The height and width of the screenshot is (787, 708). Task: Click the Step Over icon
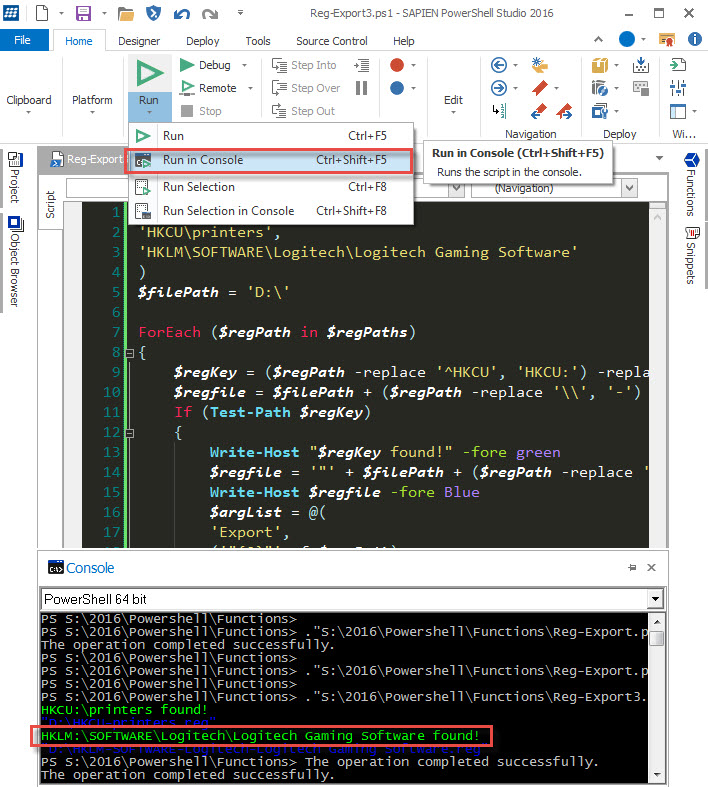[279, 88]
